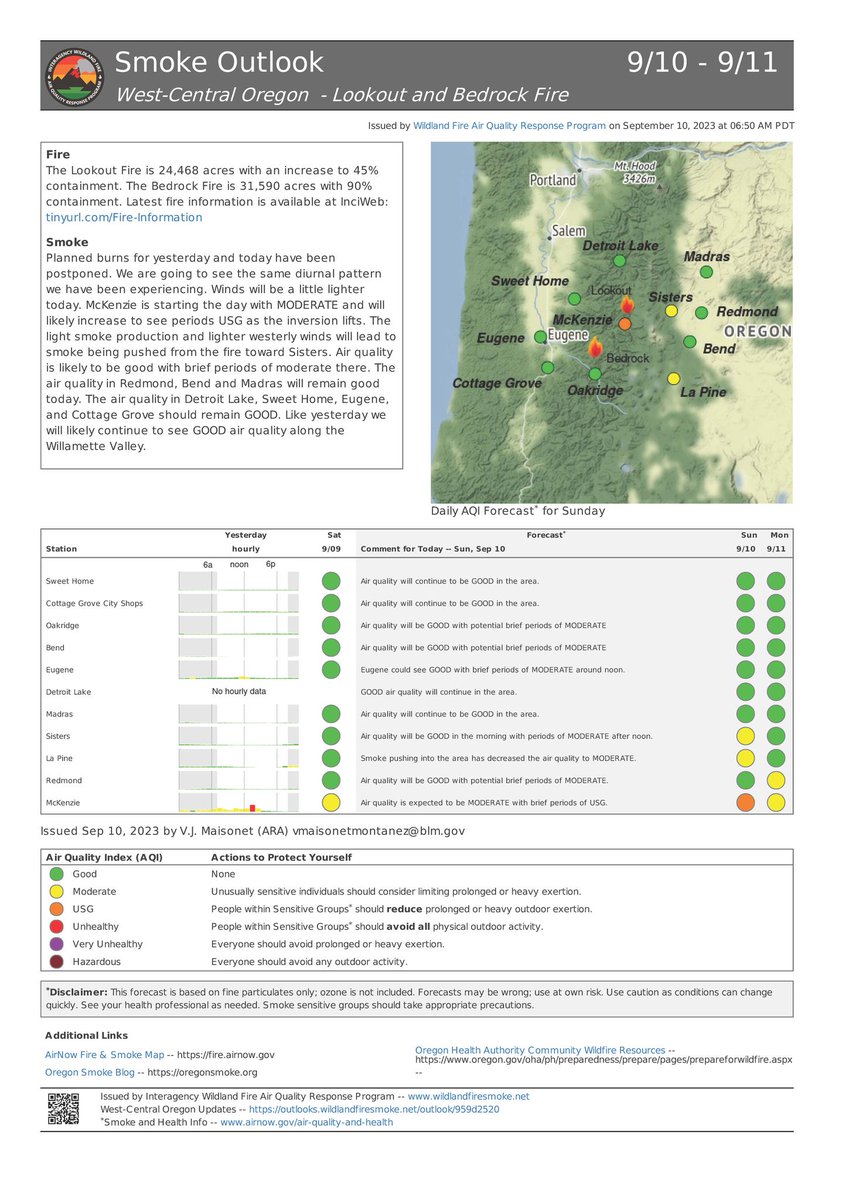The image size is (849, 1200).
Task: Click the 'Actions to Protect Yourself' column header
Action: (281, 857)
